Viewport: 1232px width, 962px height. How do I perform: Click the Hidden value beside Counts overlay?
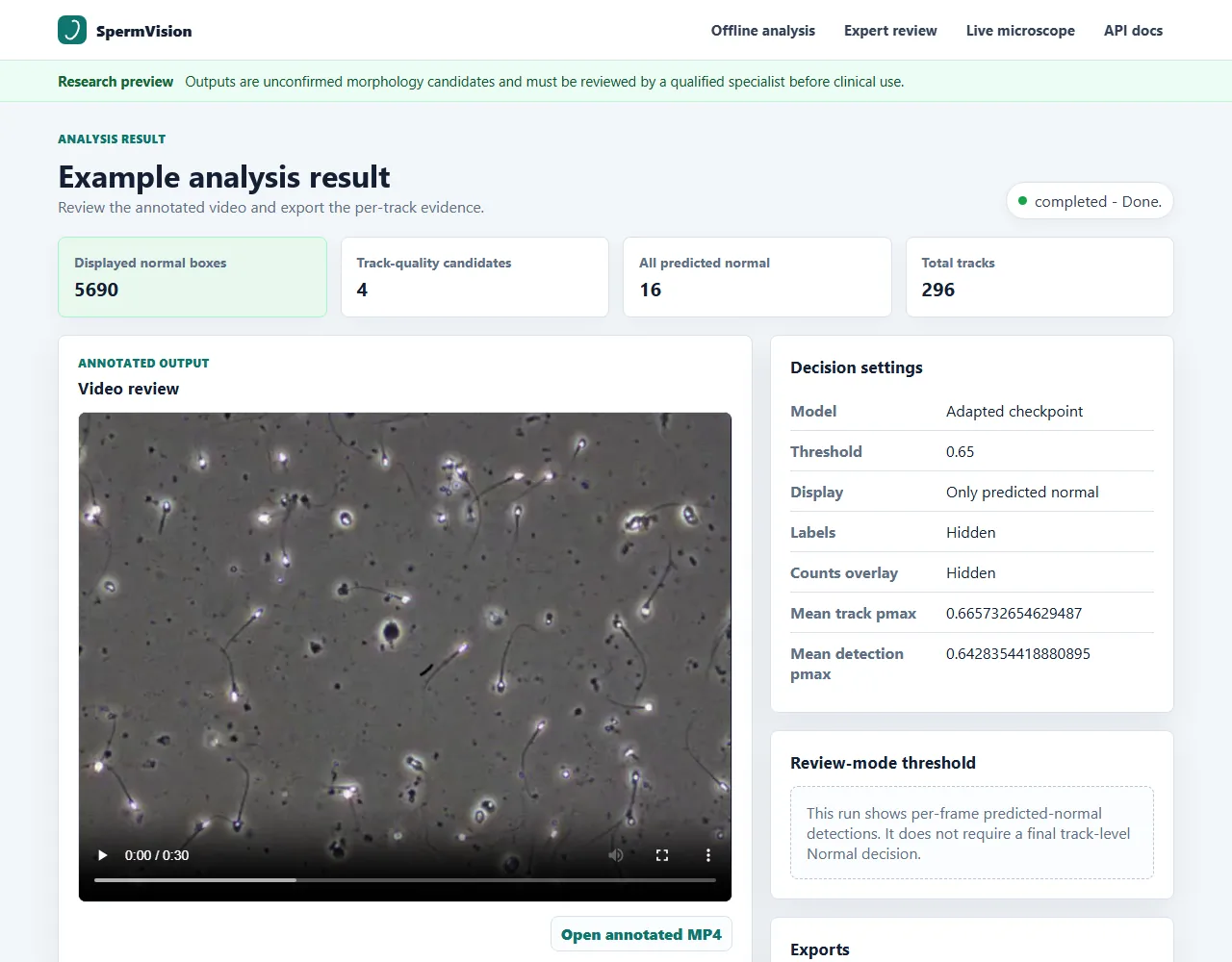pos(971,572)
